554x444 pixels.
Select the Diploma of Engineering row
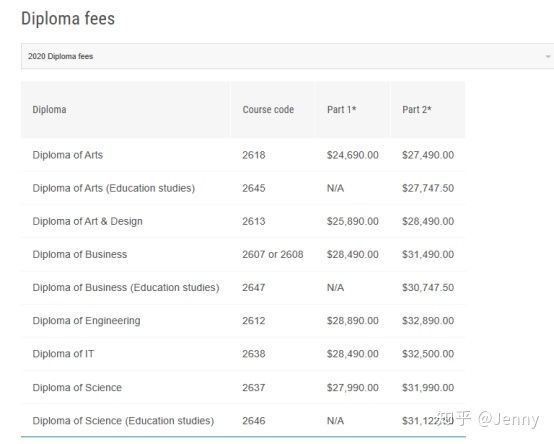click(x=243, y=321)
